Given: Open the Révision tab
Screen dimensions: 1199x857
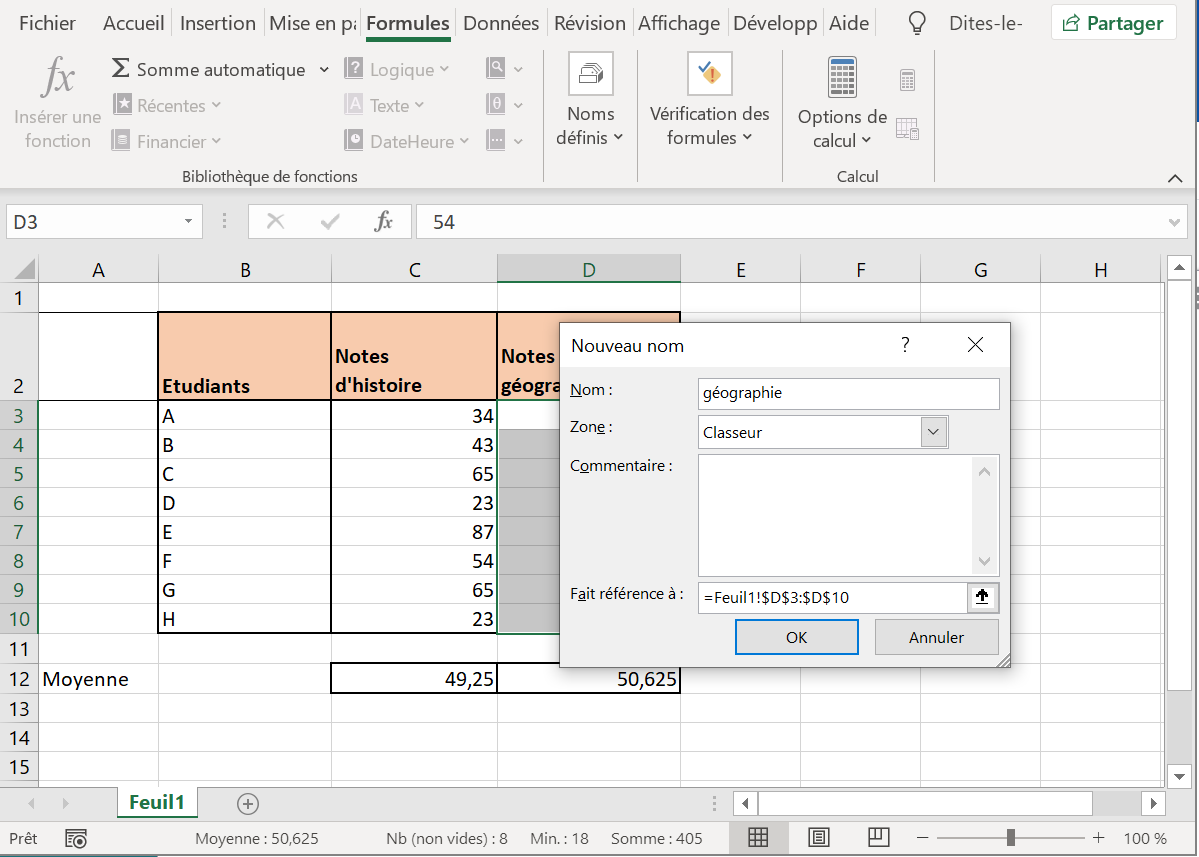Looking at the screenshot, I should 590,24.
